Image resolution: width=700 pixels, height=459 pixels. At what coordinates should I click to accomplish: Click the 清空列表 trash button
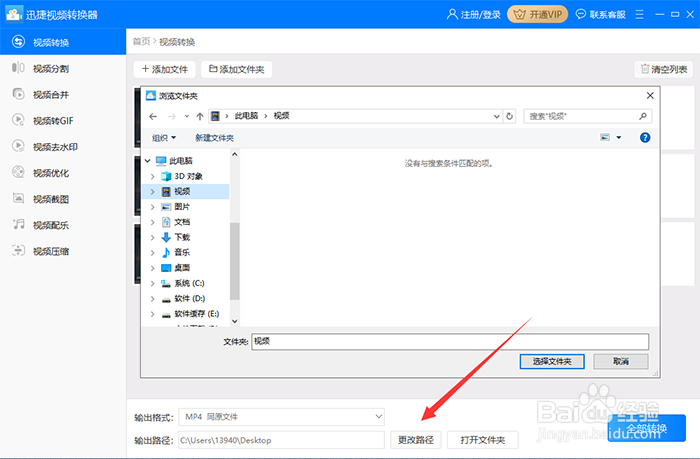coord(664,69)
